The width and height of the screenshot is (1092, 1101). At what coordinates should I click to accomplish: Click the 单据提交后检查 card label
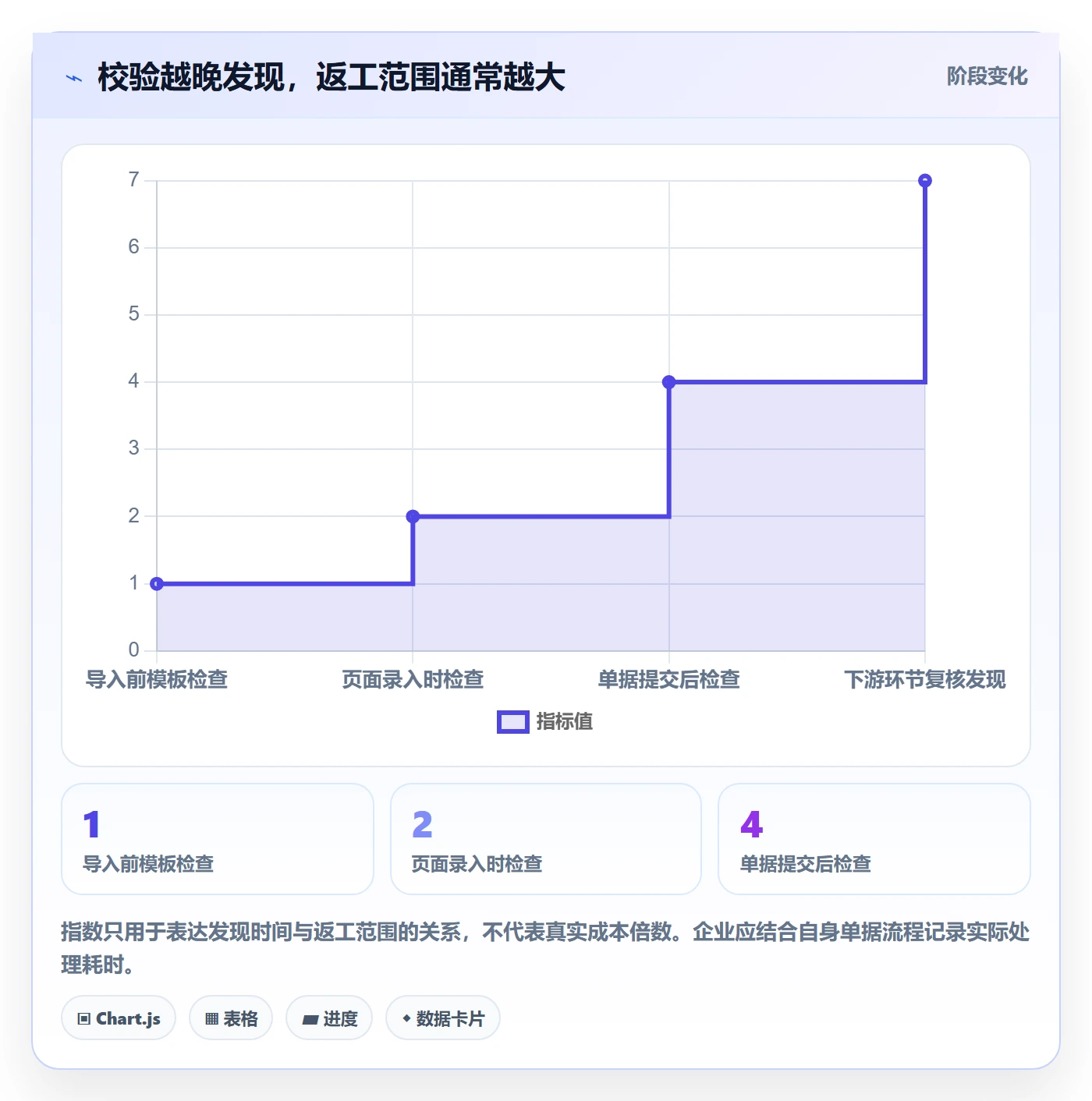pyautogui.click(x=806, y=864)
